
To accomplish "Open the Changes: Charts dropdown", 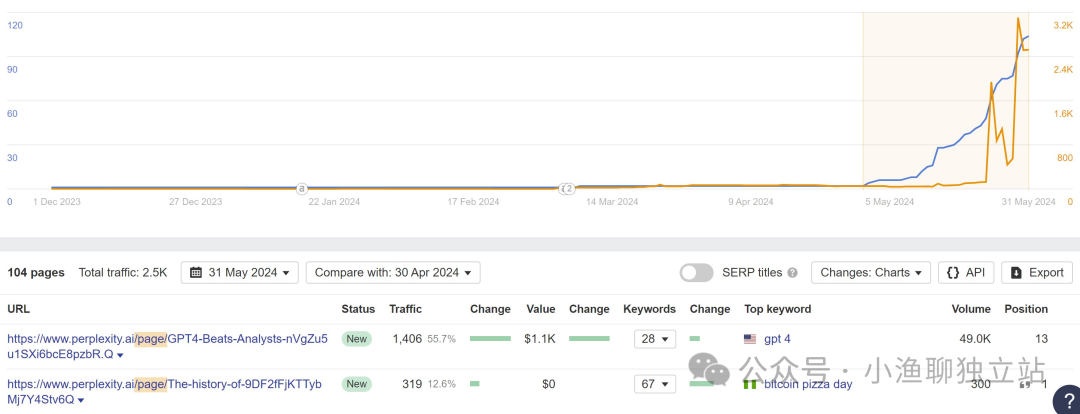I will coord(871,273).
